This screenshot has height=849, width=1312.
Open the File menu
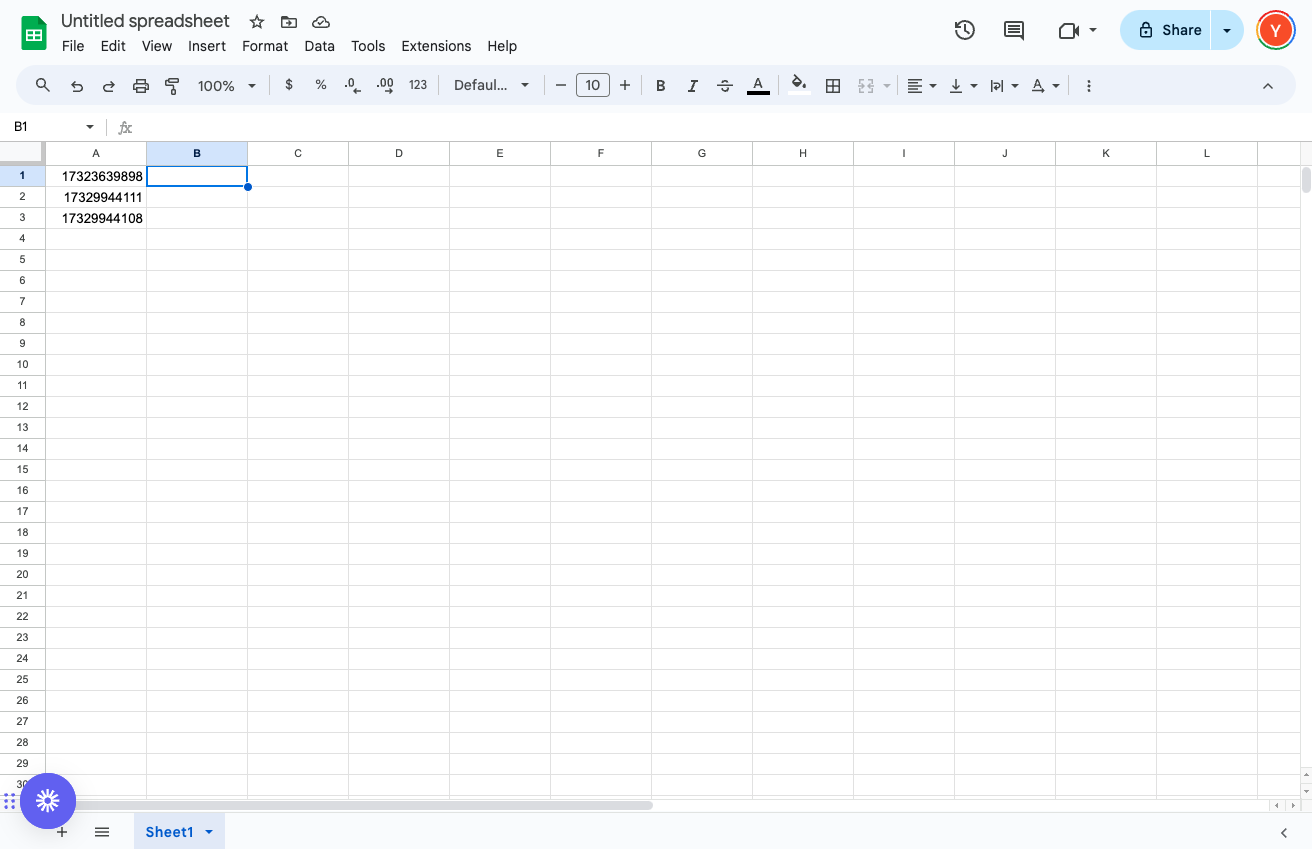(73, 46)
